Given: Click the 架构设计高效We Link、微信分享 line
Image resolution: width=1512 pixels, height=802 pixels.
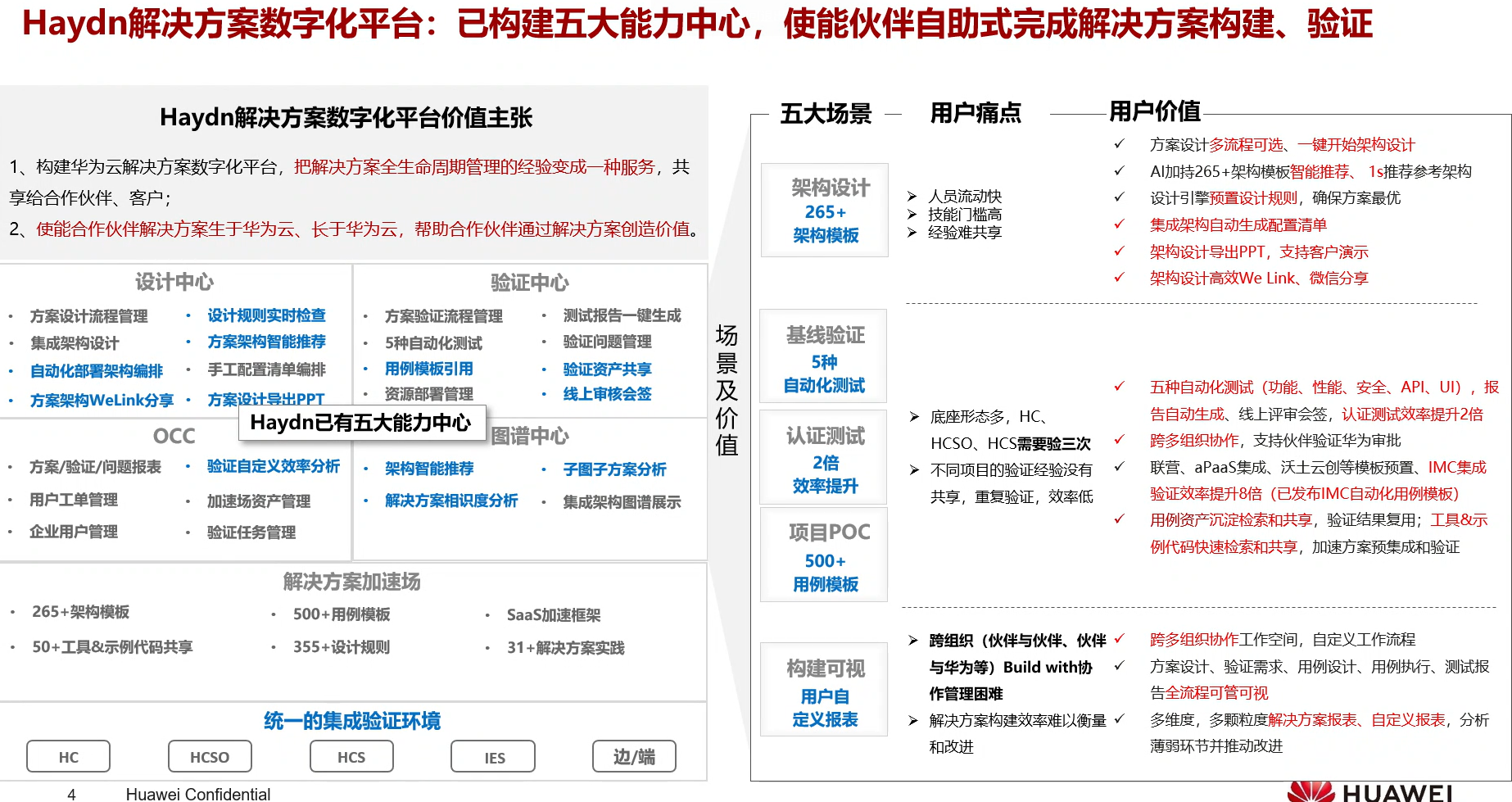Looking at the screenshot, I should tap(1259, 279).
